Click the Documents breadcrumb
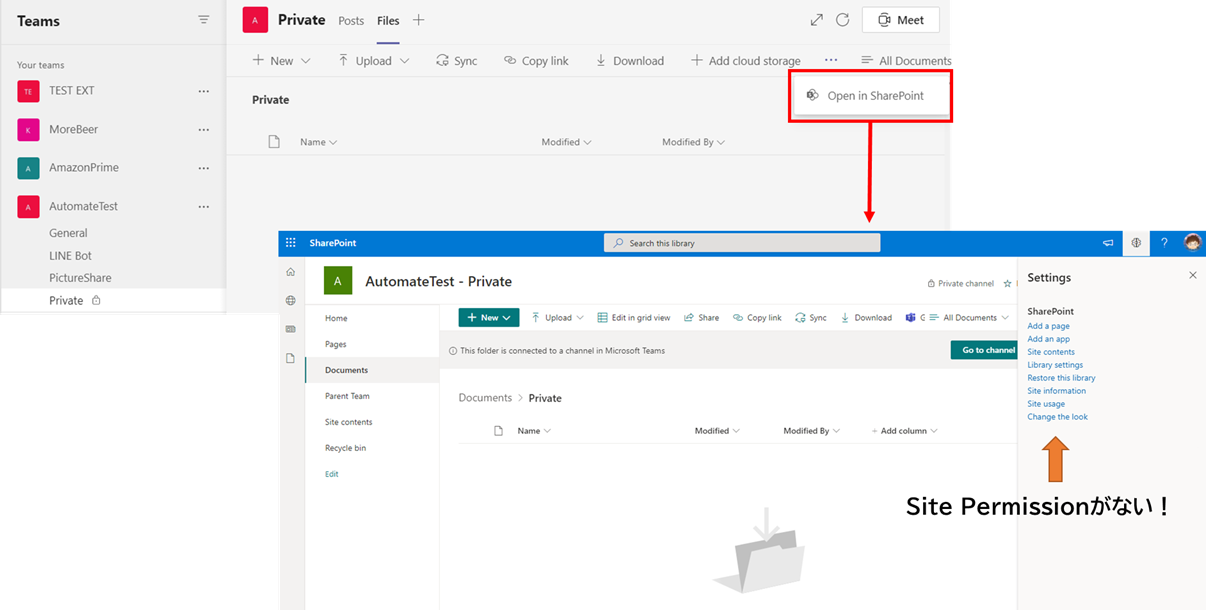 tap(485, 398)
